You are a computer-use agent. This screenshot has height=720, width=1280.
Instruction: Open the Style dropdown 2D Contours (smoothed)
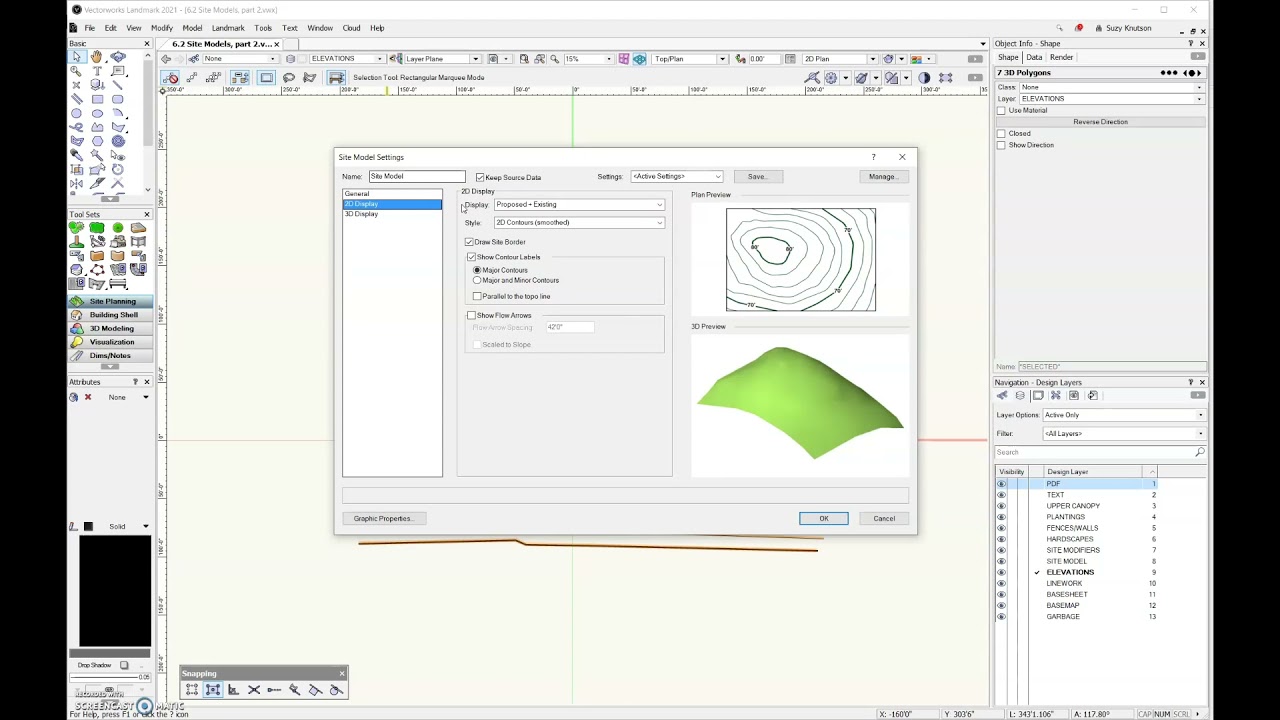coord(579,222)
